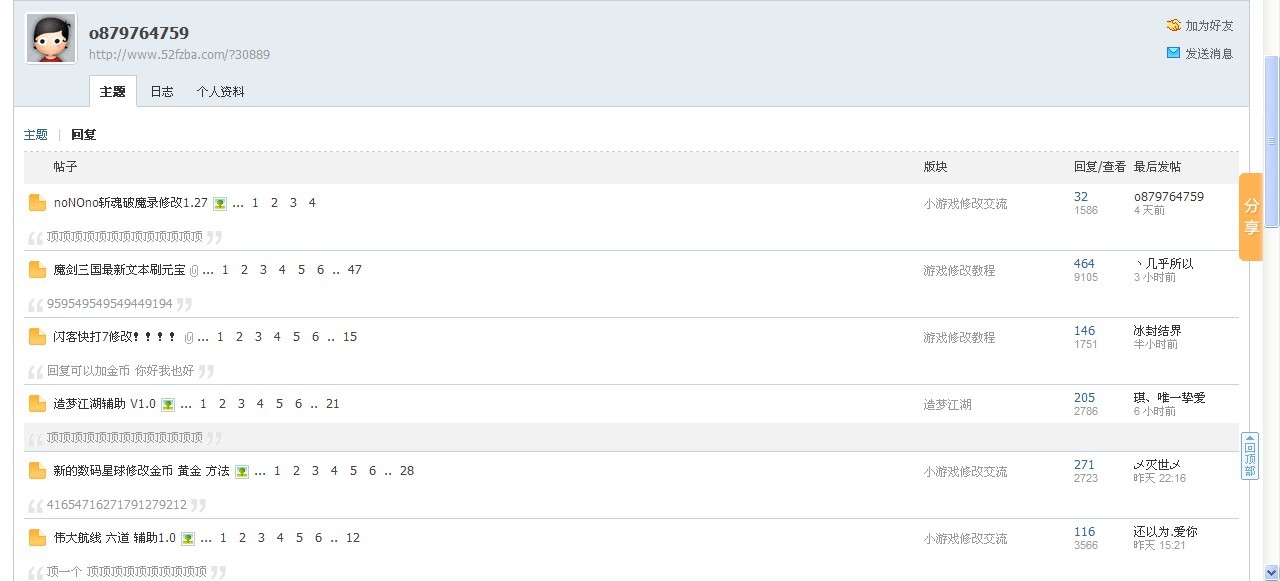The height and width of the screenshot is (581, 1280).
Task: Open profile URL http://www.52fzba.com/?30889
Action: pyautogui.click(x=179, y=55)
